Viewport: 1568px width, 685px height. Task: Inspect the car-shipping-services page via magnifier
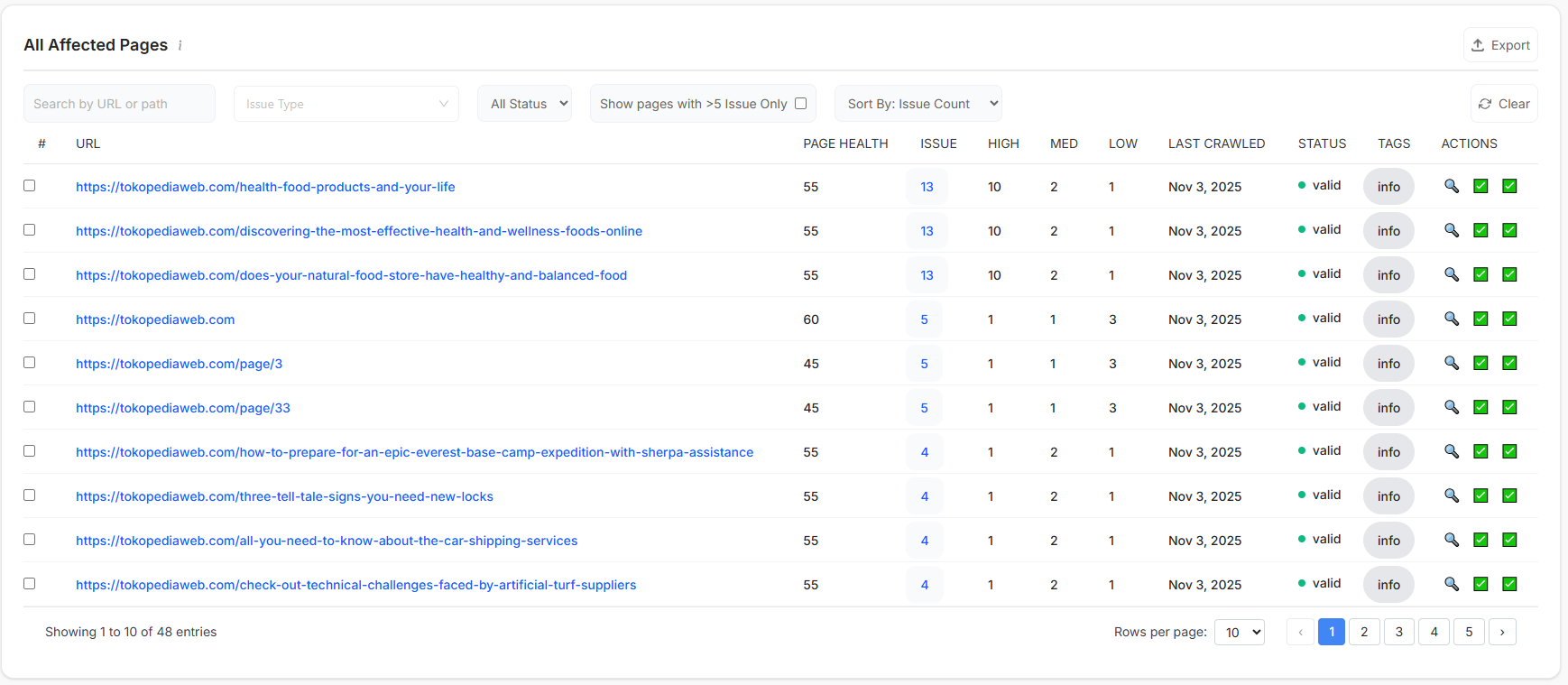[x=1452, y=540]
